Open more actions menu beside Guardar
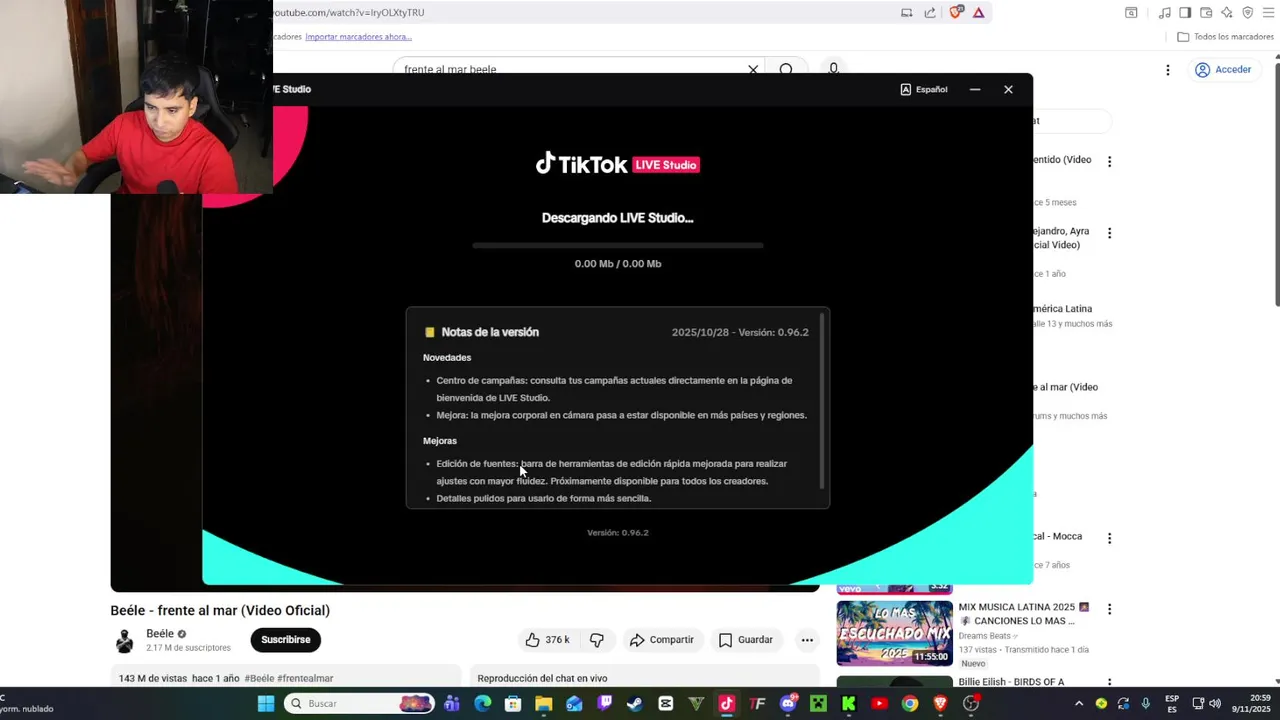Image resolution: width=1280 pixels, height=720 pixels. tap(807, 640)
